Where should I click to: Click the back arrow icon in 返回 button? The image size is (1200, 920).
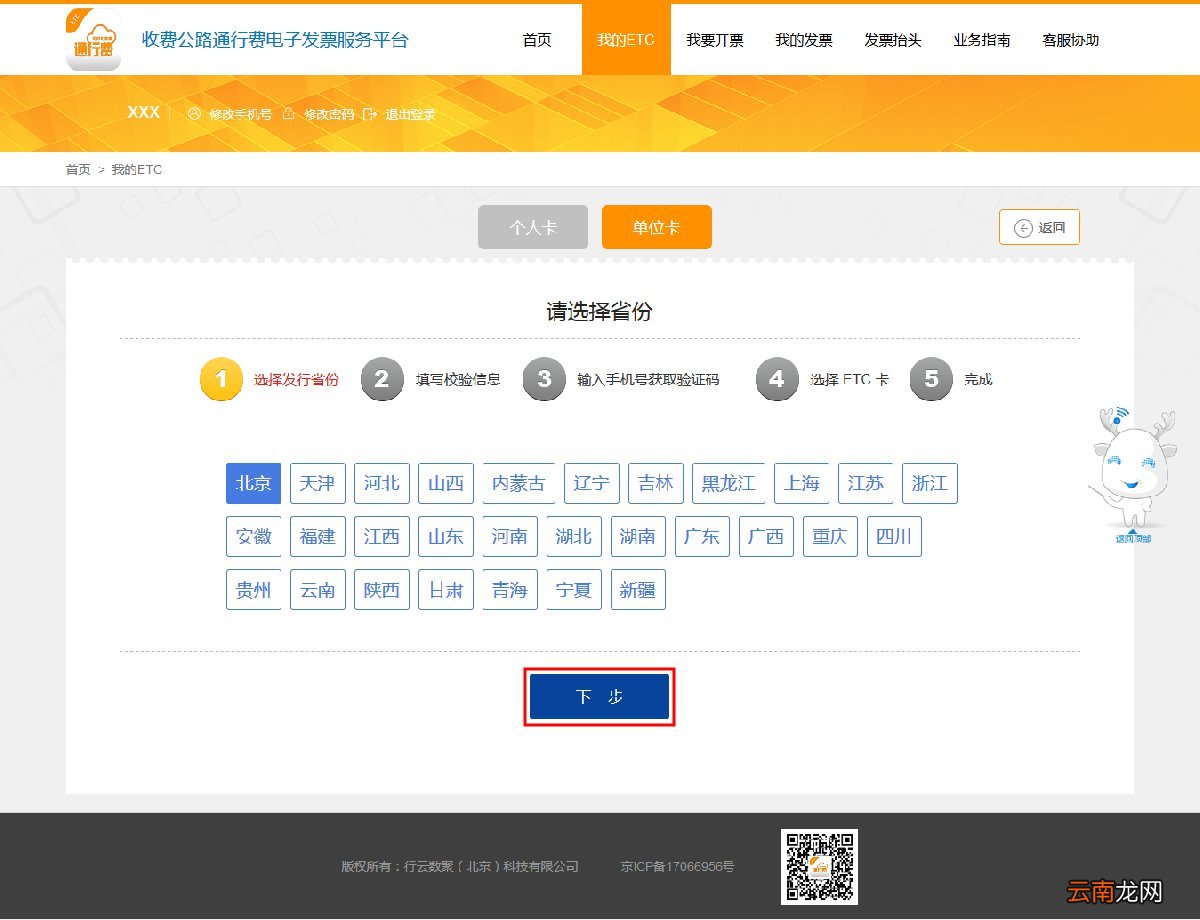coord(1023,228)
